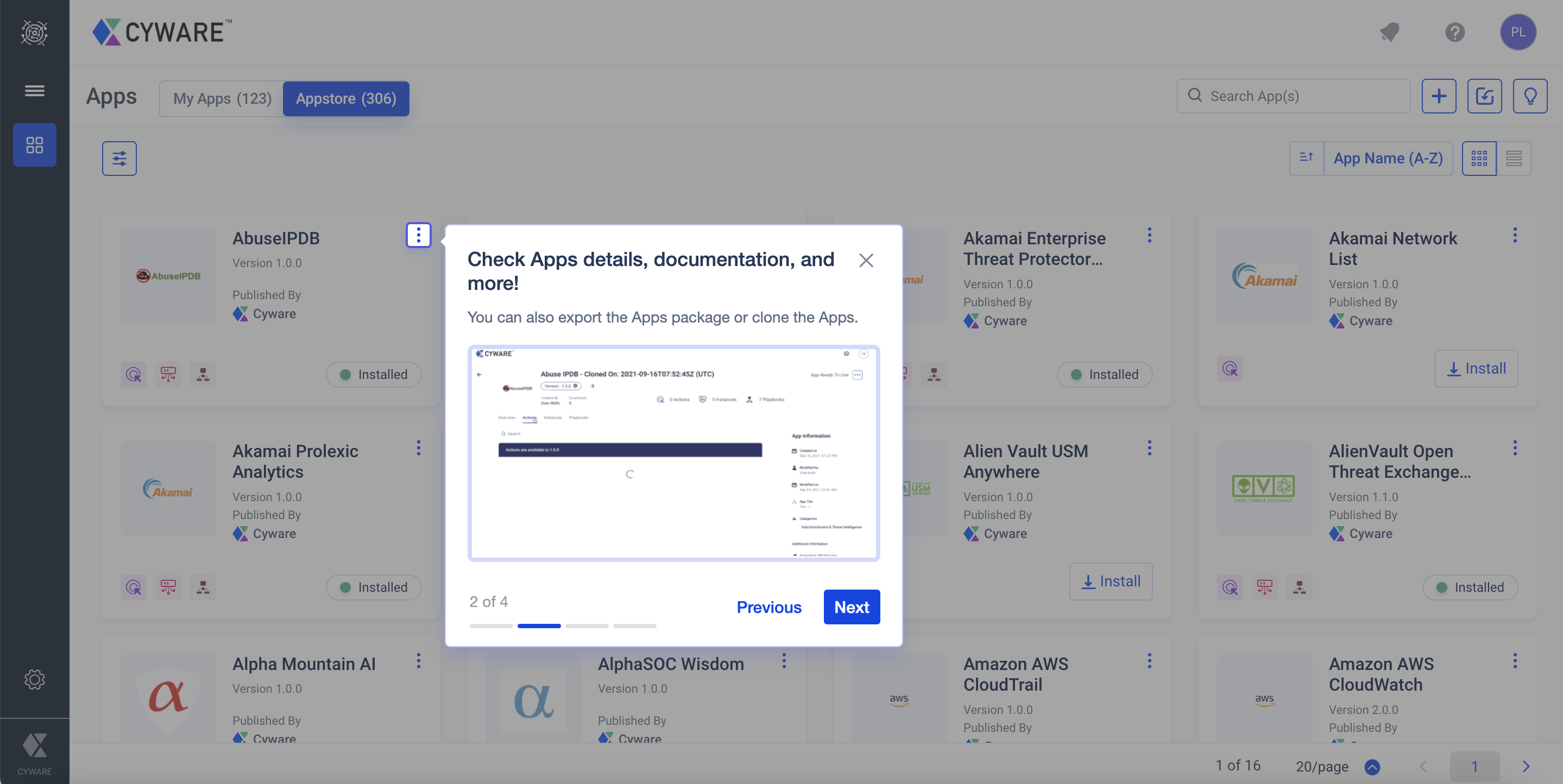Open the help question mark icon

(1454, 31)
